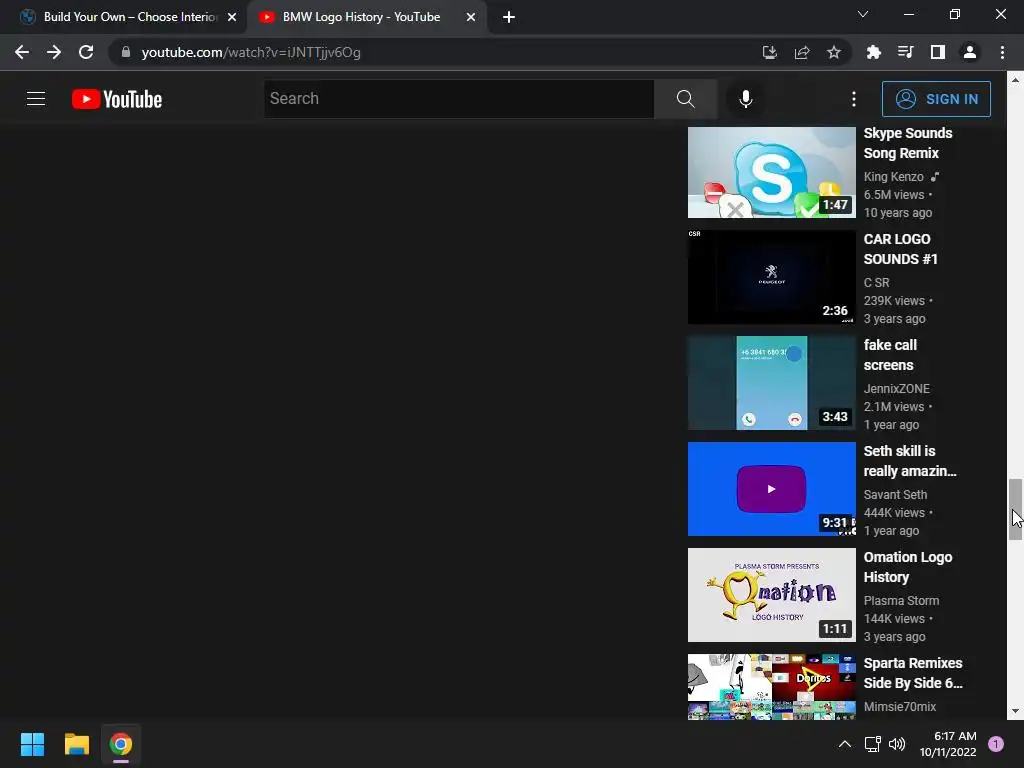Viewport: 1024px width, 768px height.
Task: Open notification center badge
Action: 996,744
